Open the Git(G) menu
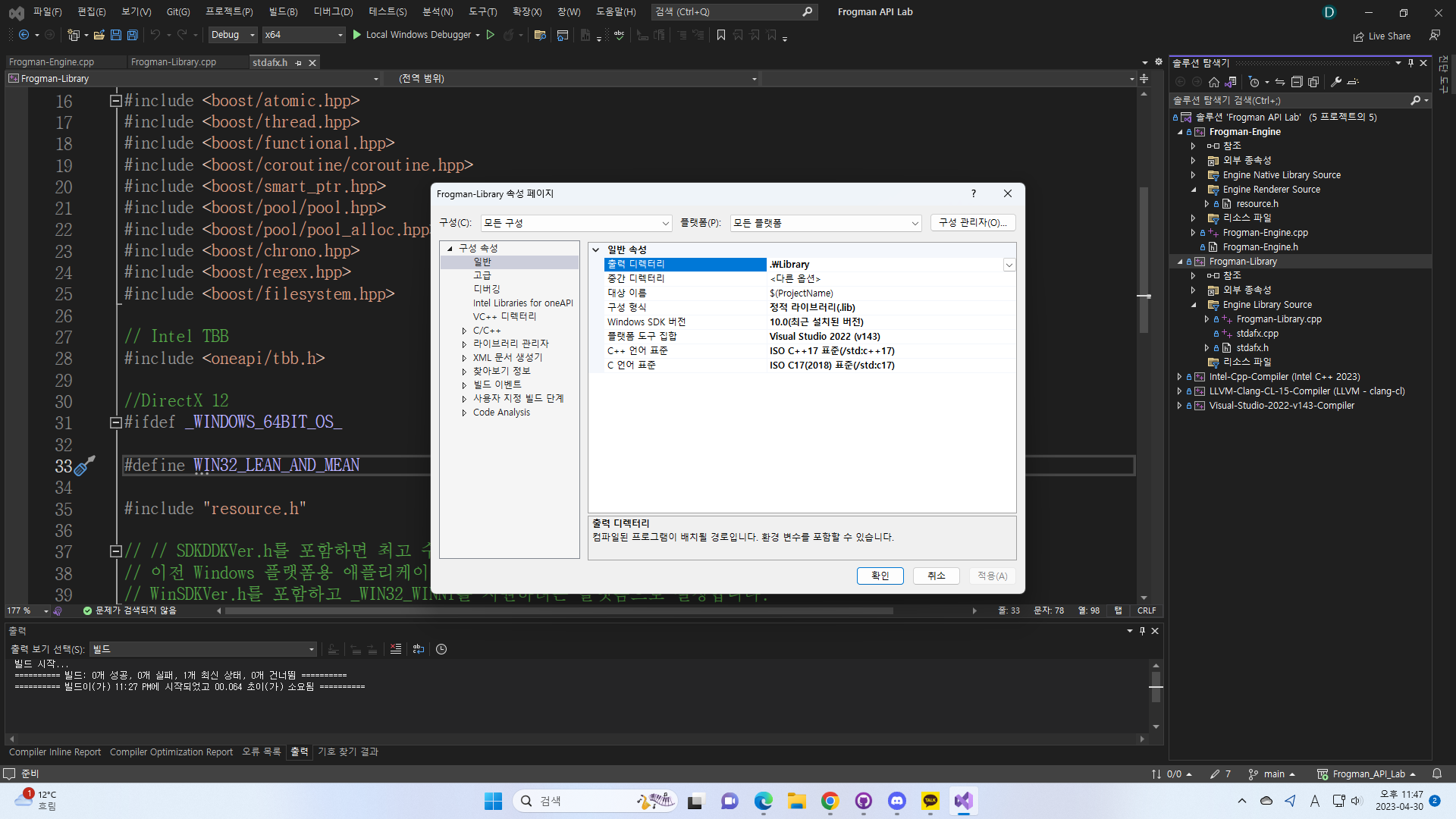Image resolution: width=1456 pixels, height=819 pixels. [x=178, y=11]
